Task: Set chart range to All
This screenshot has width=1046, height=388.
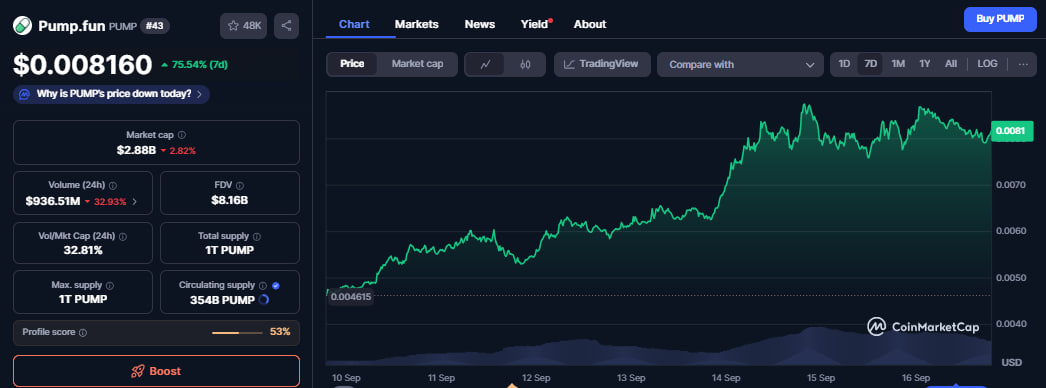Action: click(951, 64)
